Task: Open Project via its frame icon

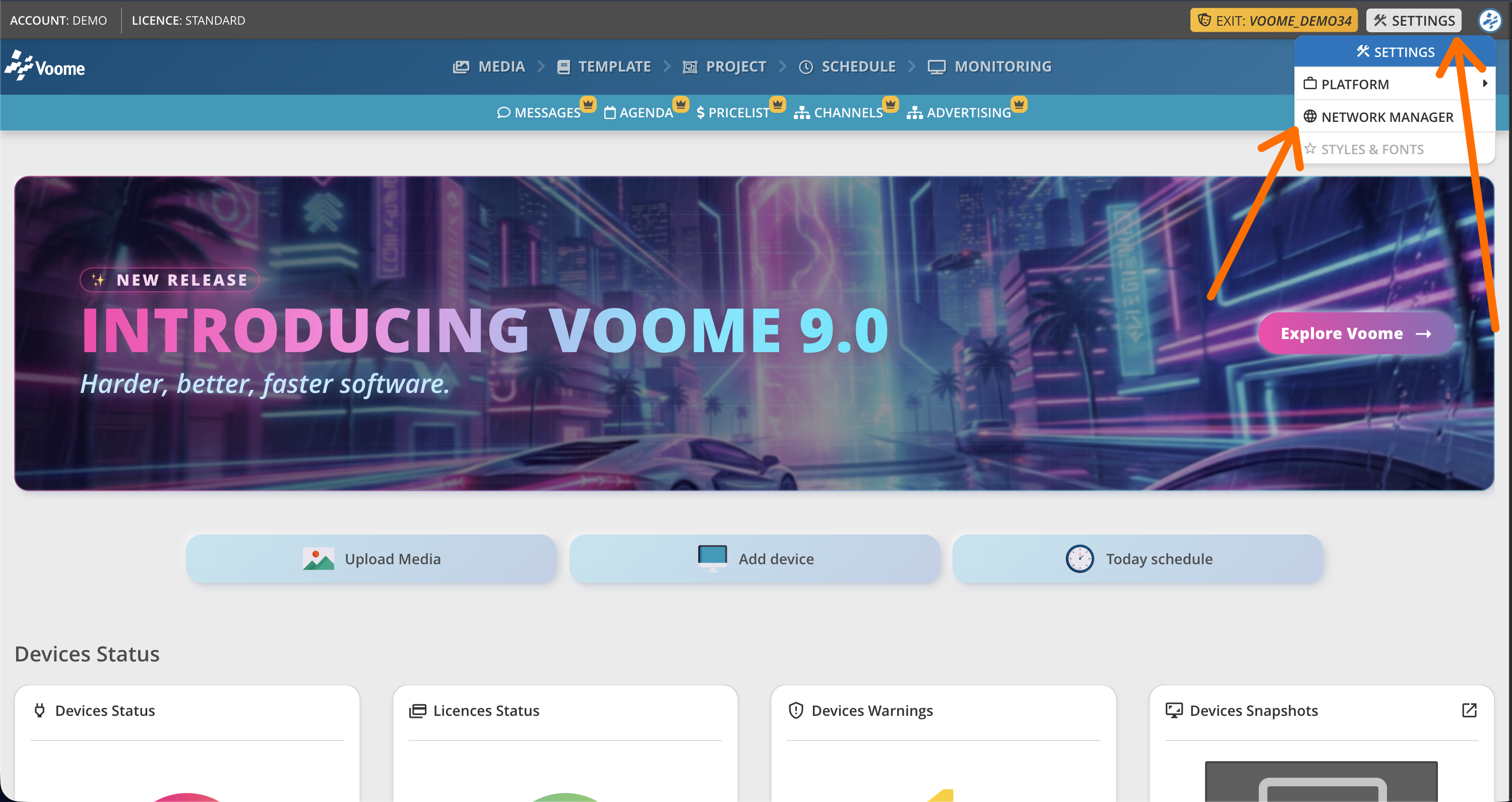Action: 689,67
